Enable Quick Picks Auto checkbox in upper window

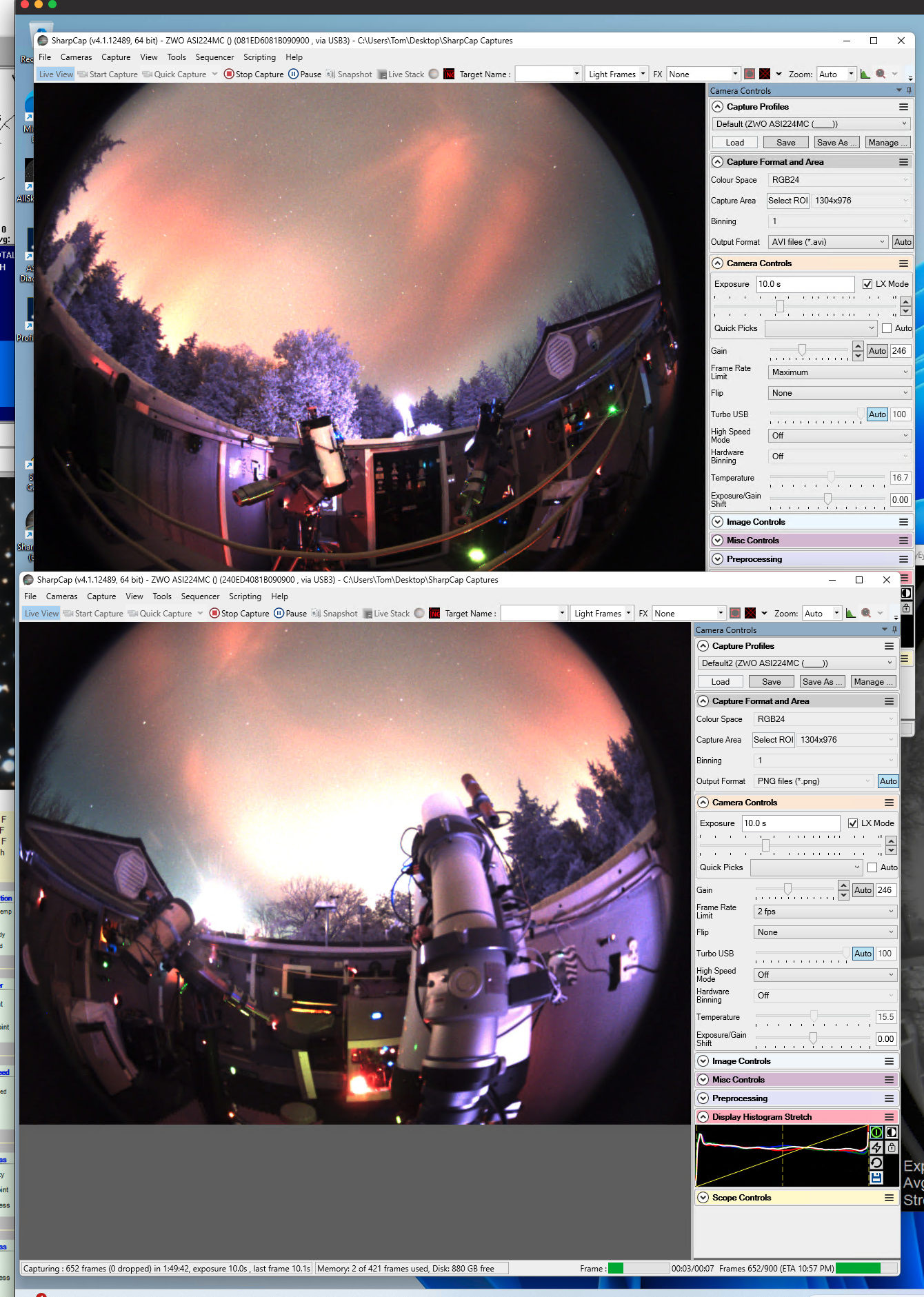[887, 328]
